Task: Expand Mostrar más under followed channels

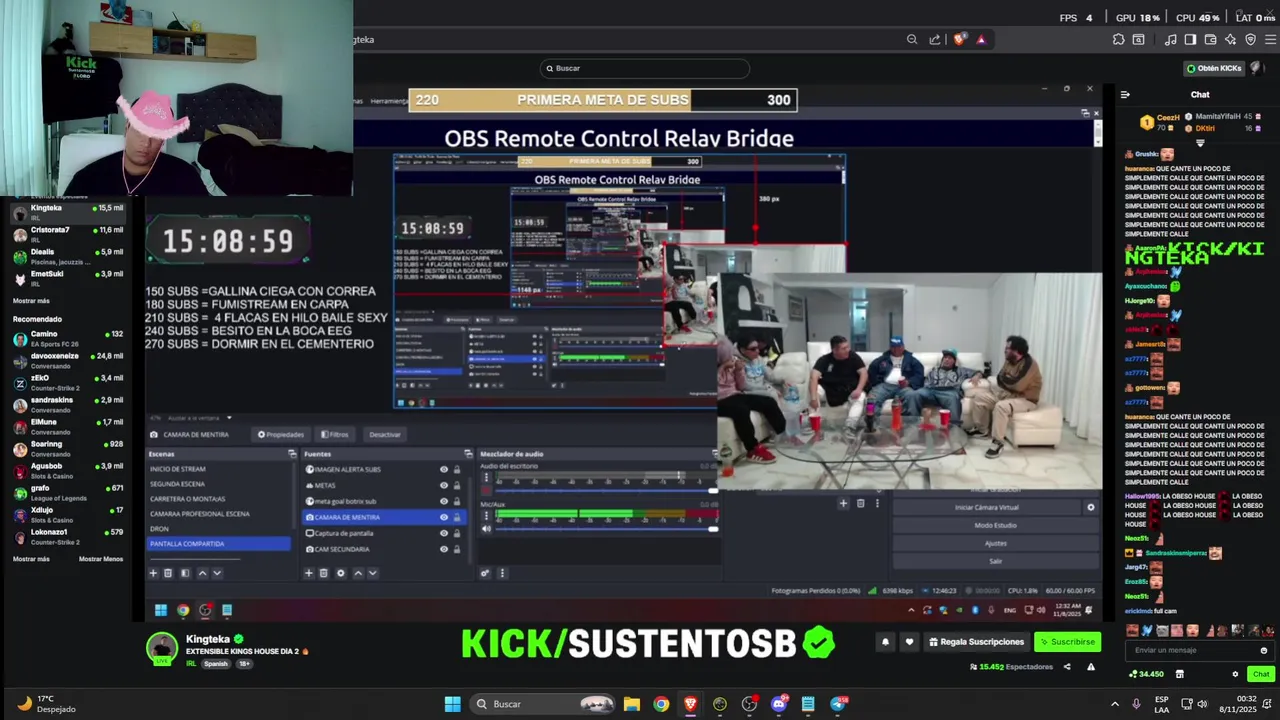Action: click(31, 300)
